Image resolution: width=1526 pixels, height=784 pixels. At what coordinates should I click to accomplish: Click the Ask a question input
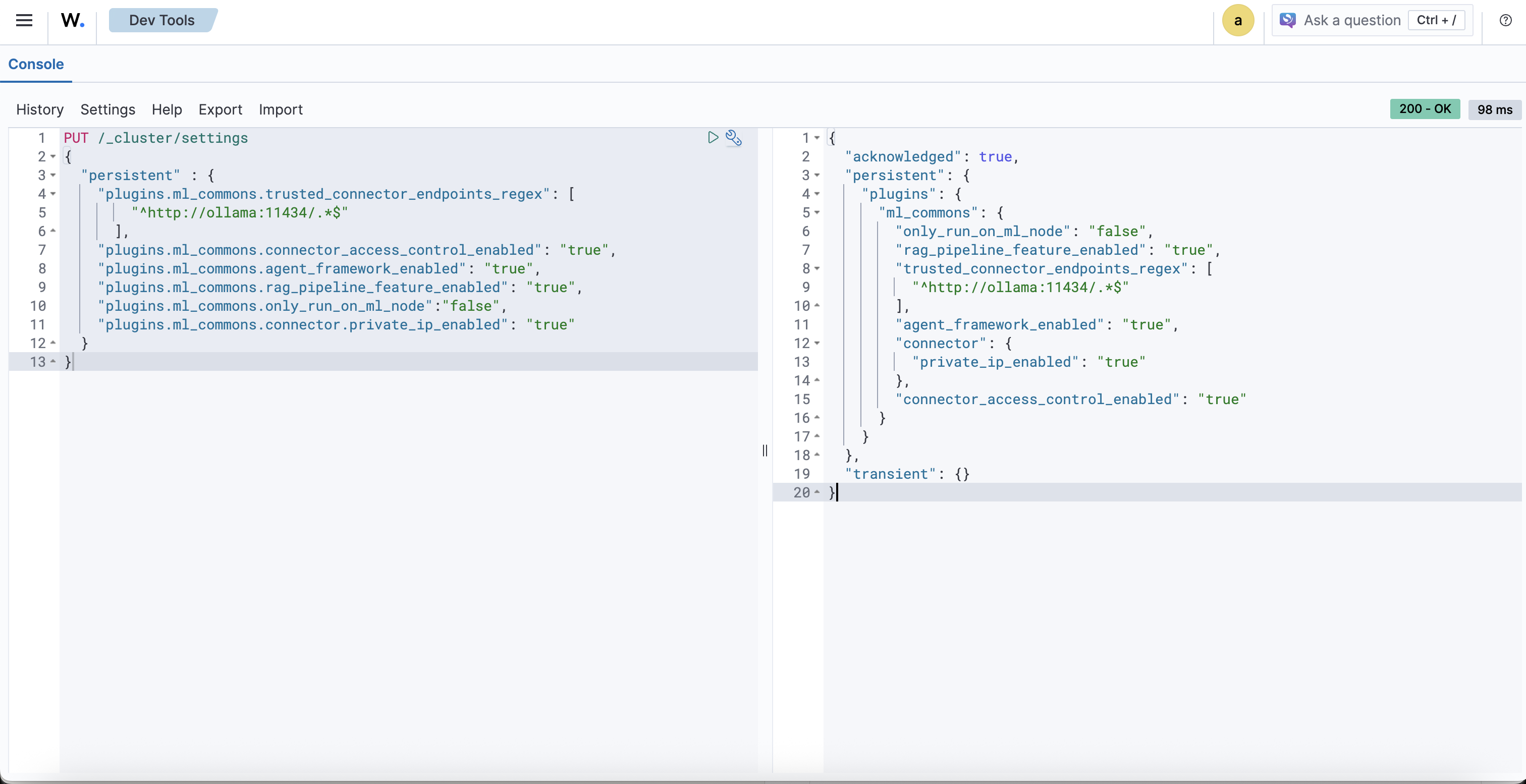point(1352,20)
